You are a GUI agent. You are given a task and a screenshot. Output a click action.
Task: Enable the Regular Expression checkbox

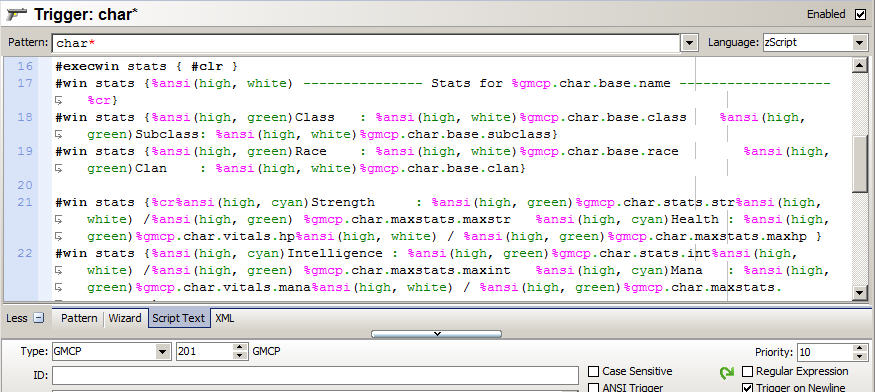[x=747, y=371]
